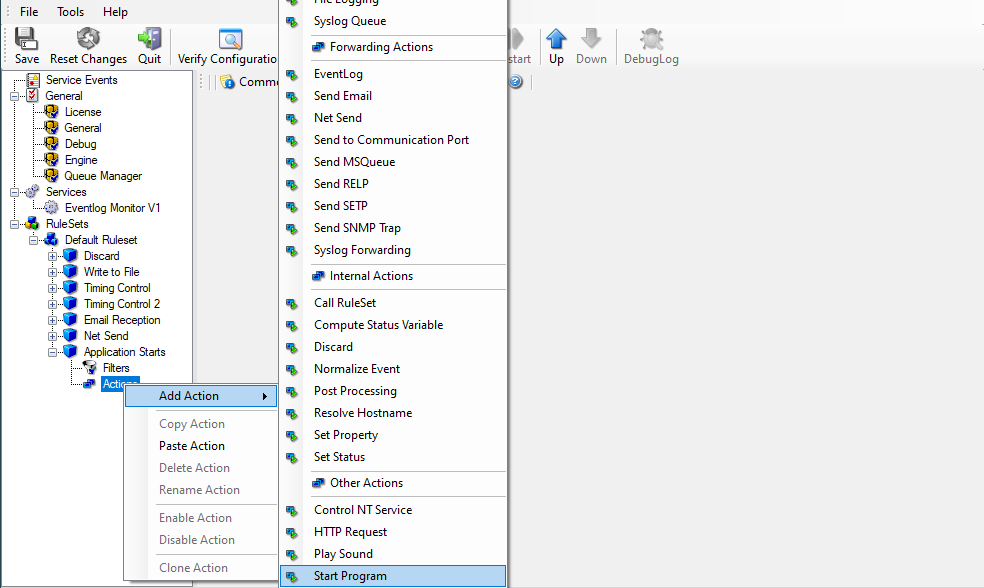Select Queue Manager in the tree

103,176
